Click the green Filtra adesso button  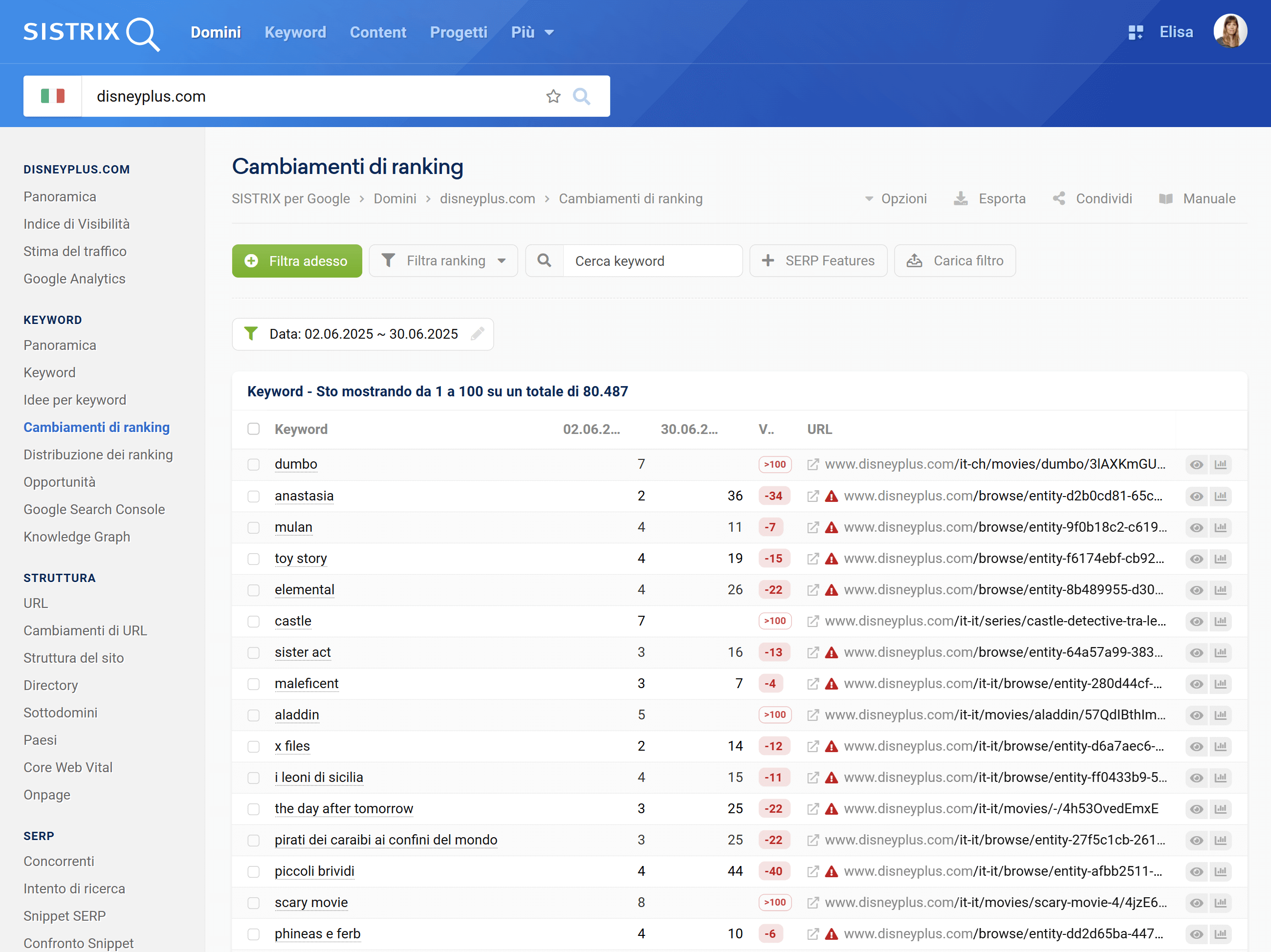pos(297,261)
